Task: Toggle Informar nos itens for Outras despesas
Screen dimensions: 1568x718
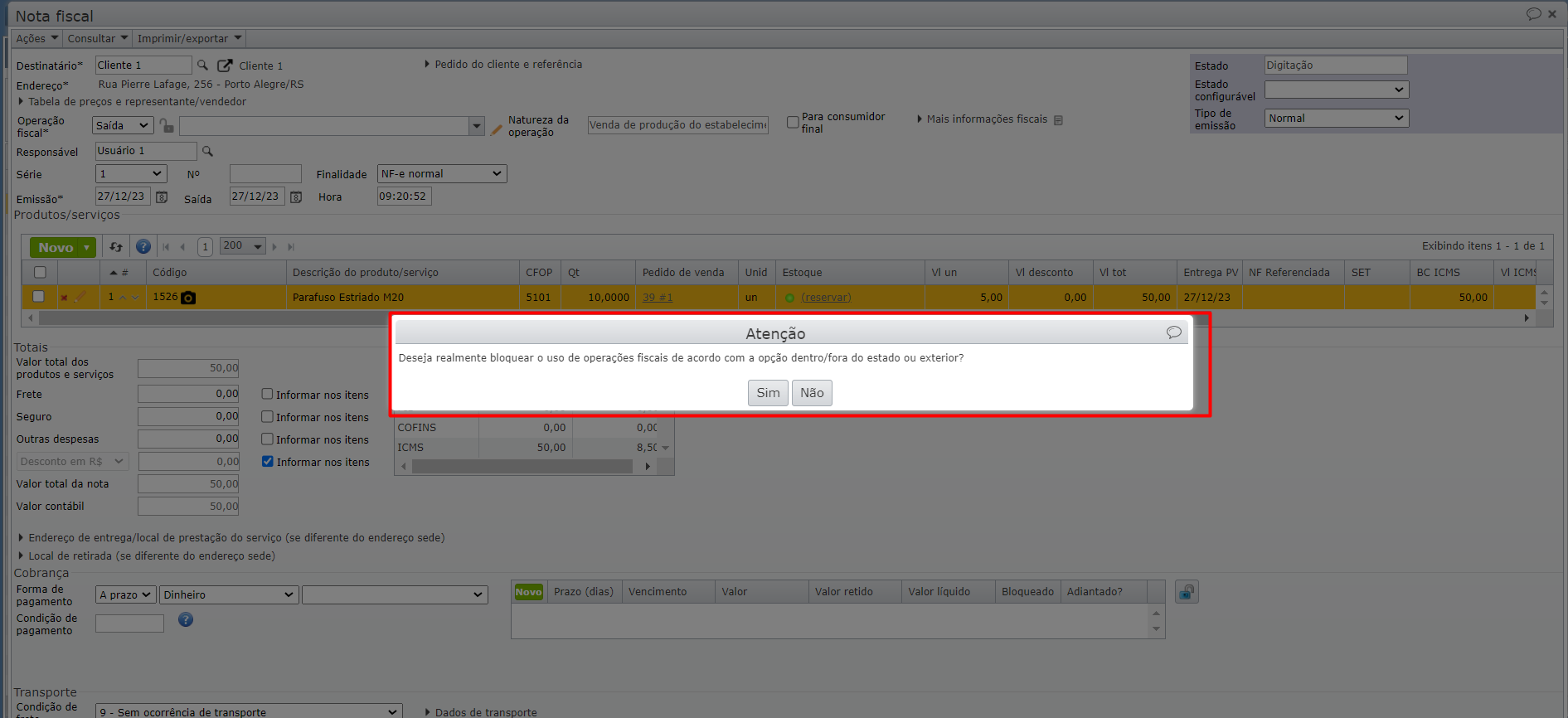Action: click(x=267, y=439)
